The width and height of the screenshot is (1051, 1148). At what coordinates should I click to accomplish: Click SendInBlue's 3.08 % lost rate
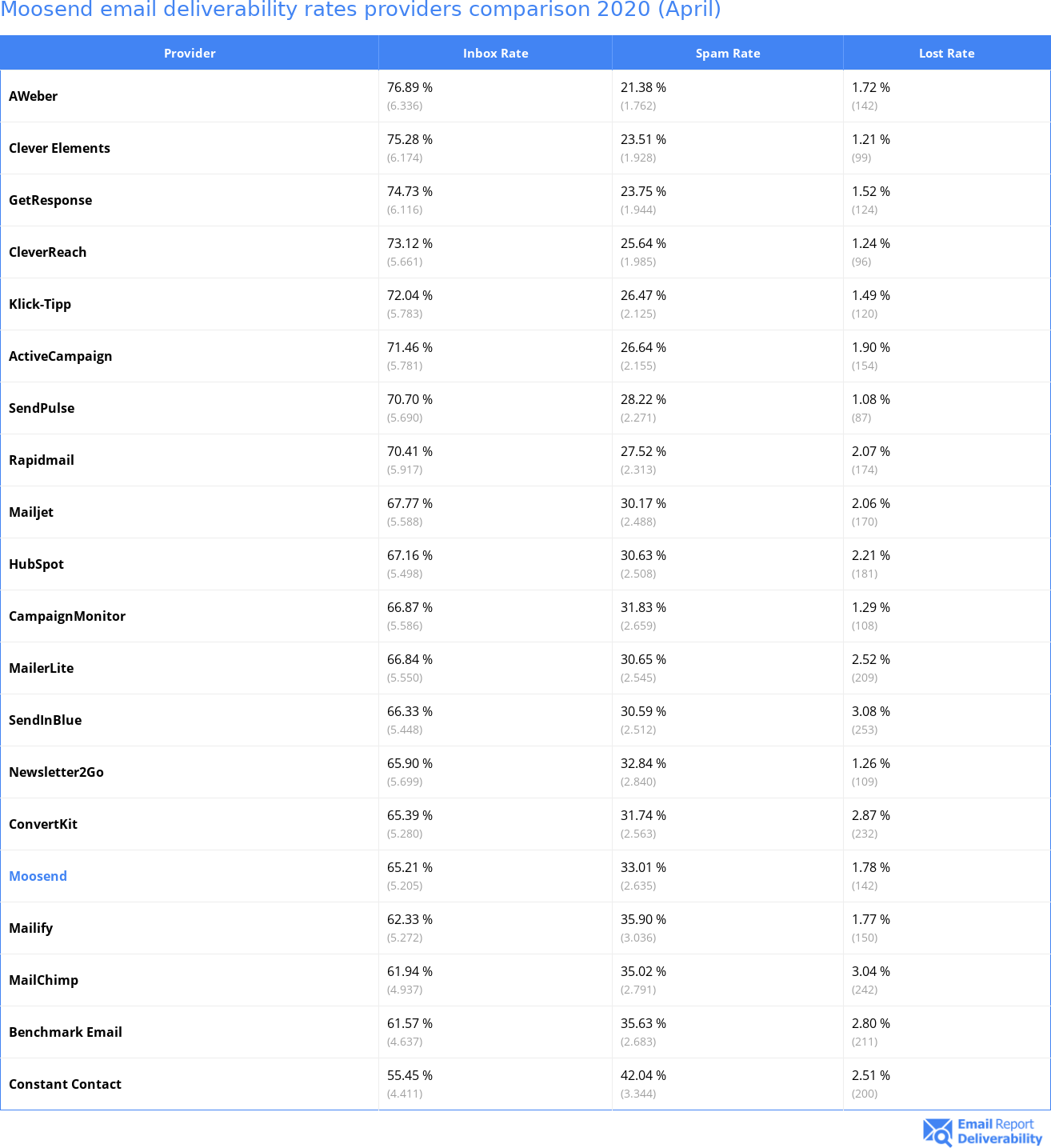click(x=870, y=711)
